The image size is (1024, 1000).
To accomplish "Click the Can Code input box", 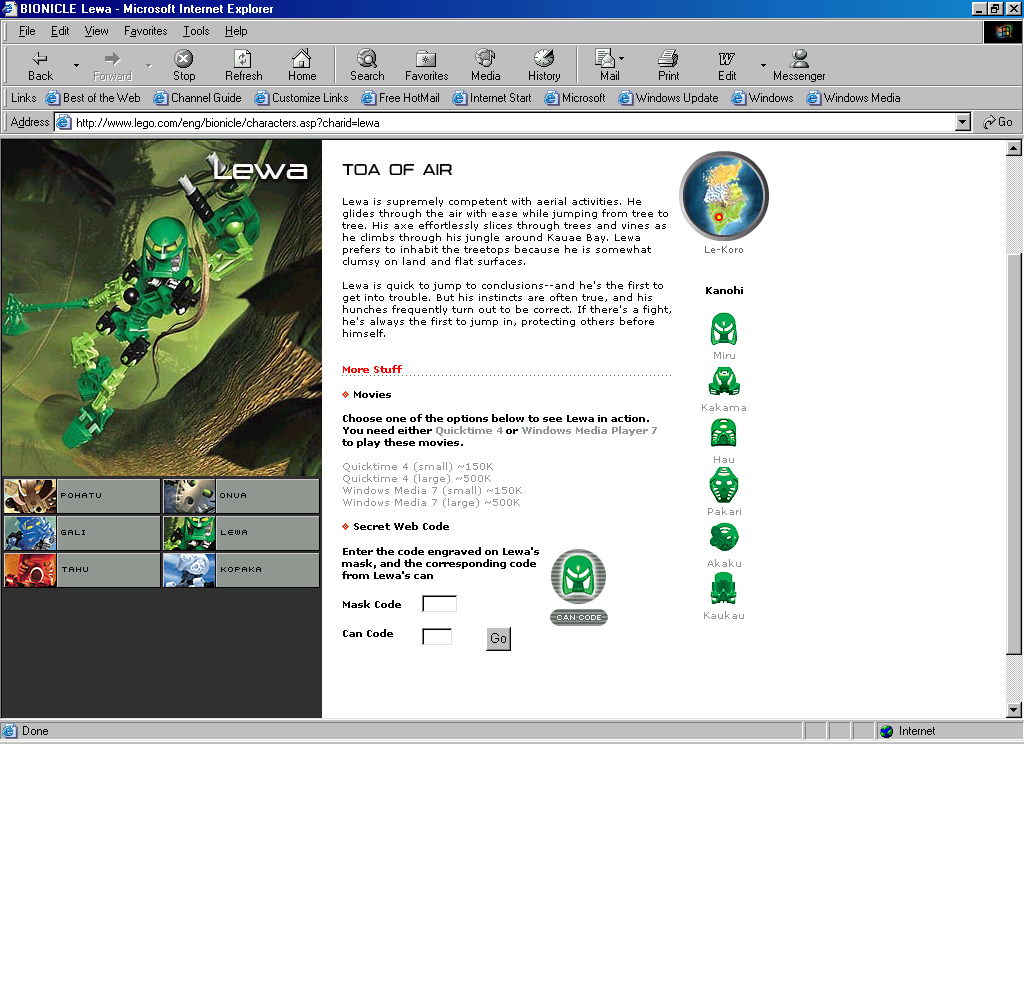I will point(438,636).
